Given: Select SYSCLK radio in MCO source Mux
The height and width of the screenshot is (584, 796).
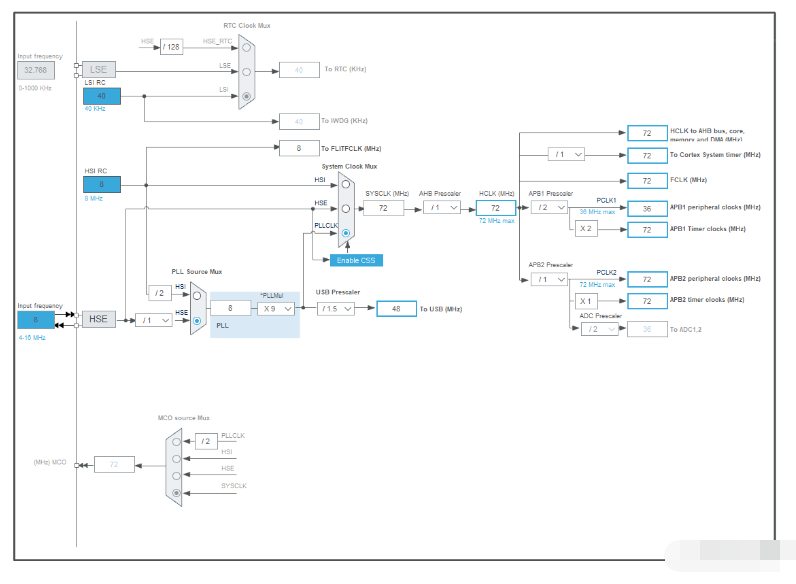Looking at the screenshot, I should pyautogui.click(x=176, y=493).
